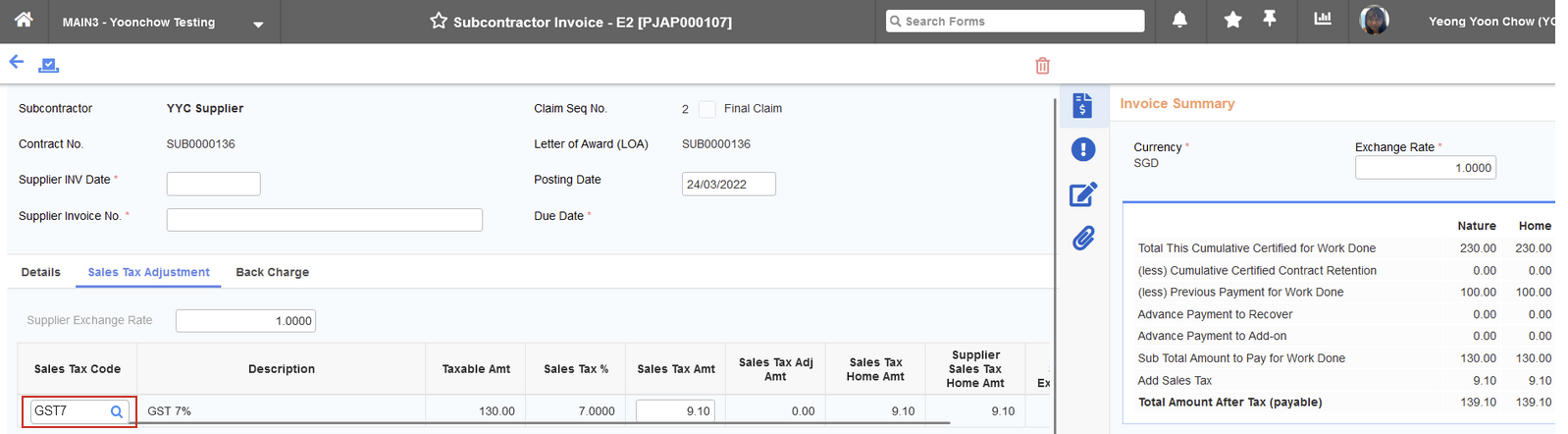Switch to the Details tab
1568x434 pixels.
[x=41, y=273]
